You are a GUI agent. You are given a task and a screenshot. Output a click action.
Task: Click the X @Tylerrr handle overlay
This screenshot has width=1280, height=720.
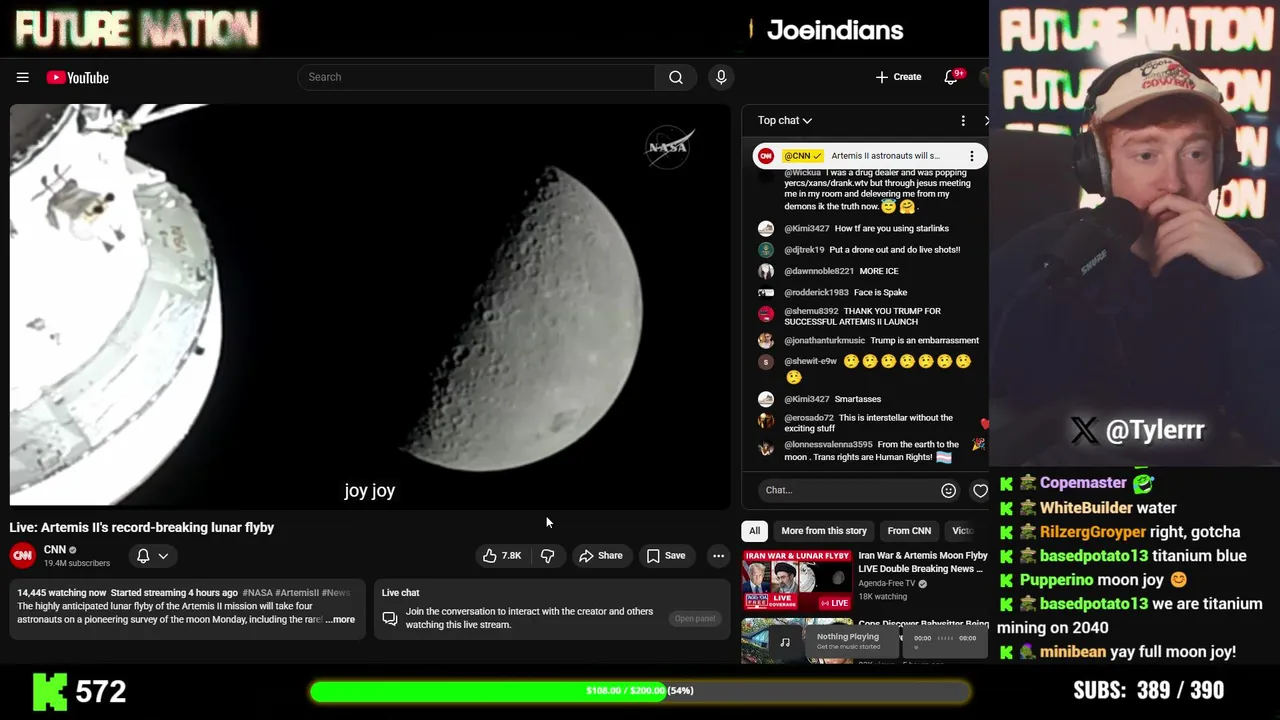(x=1137, y=430)
